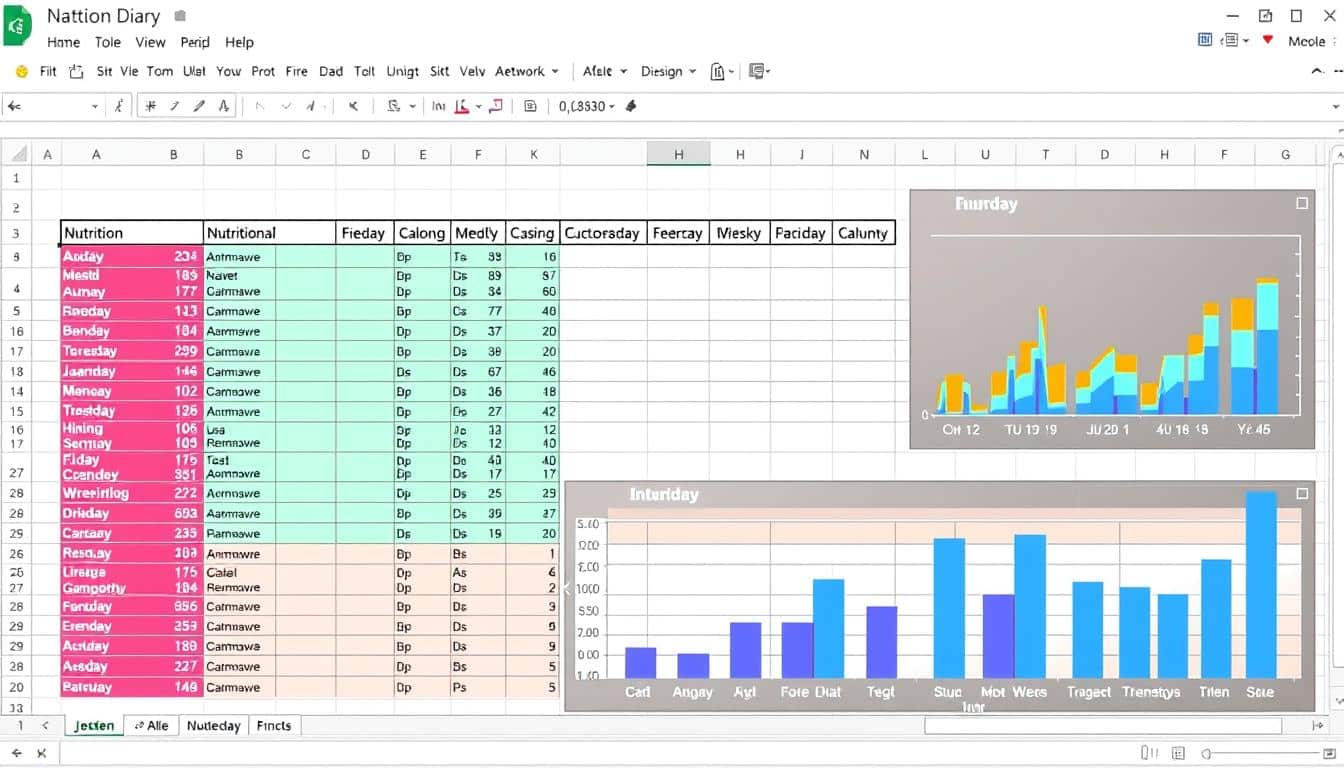Image resolution: width=1344 pixels, height=768 pixels.
Task: Select the Jecten sheet tab
Action: [x=94, y=726]
